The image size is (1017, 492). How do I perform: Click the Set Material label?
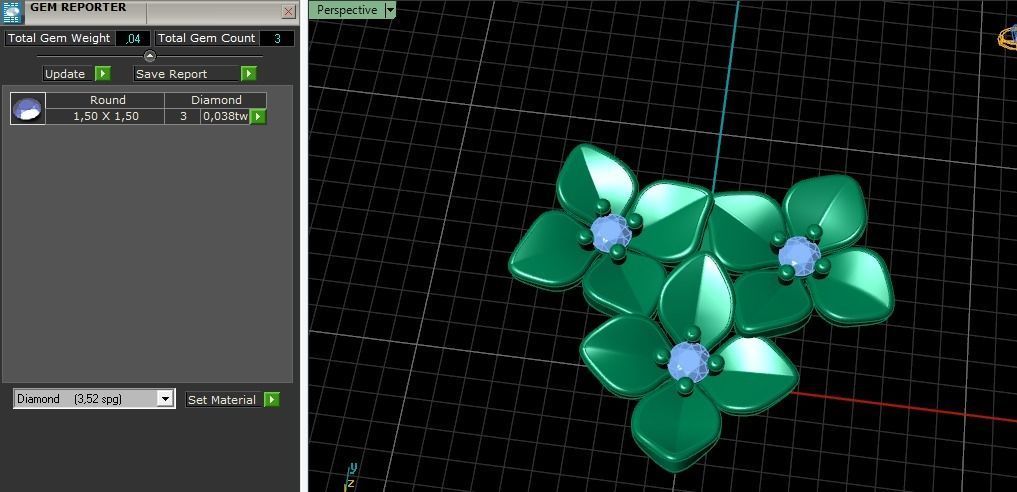tap(222, 400)
